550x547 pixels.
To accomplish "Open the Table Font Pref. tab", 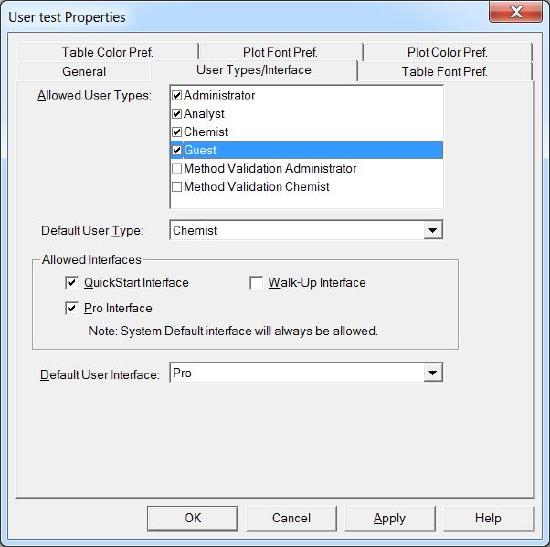I will (x=445, y=72).
